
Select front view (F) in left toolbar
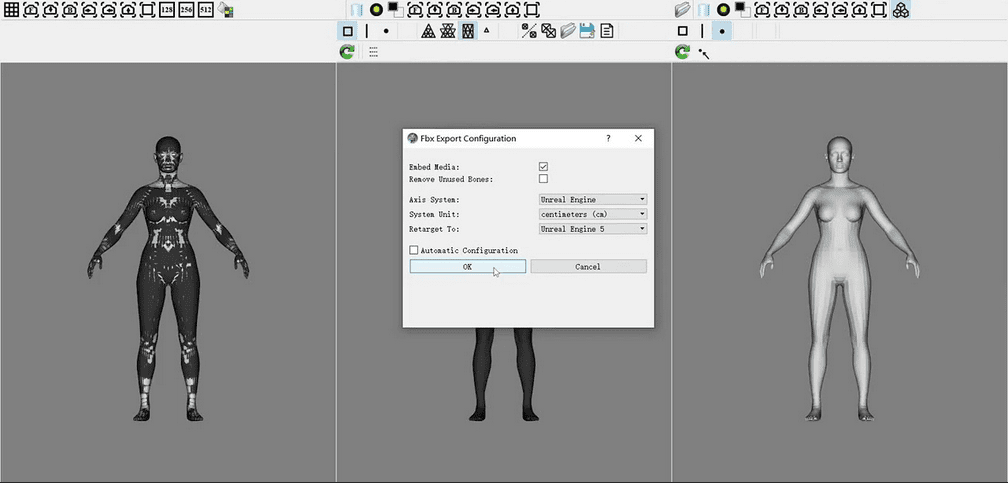[x=31, y=10]
